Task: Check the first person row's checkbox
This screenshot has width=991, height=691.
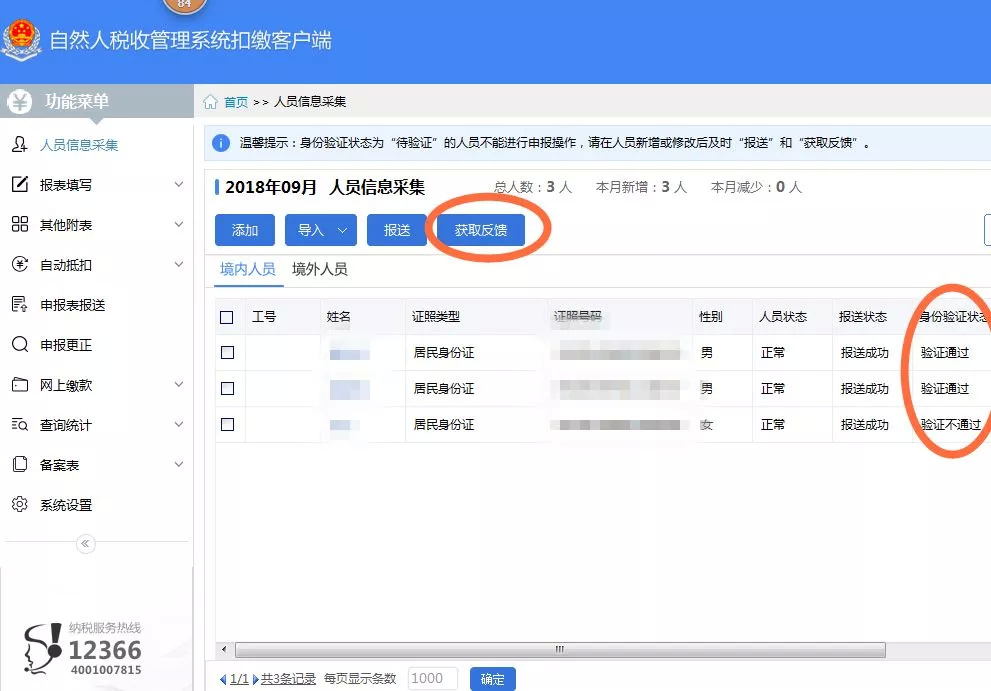Action: (x=227, y=352)
